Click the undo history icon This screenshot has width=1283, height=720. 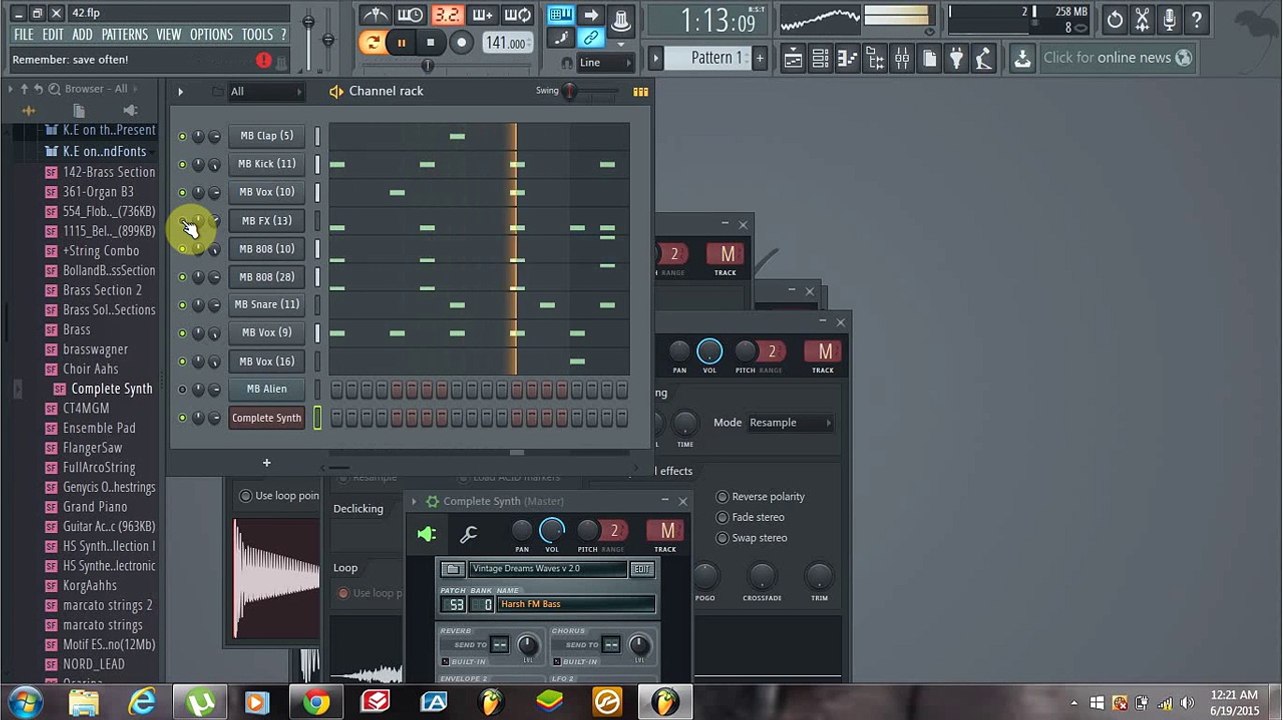click(1114, 19)
